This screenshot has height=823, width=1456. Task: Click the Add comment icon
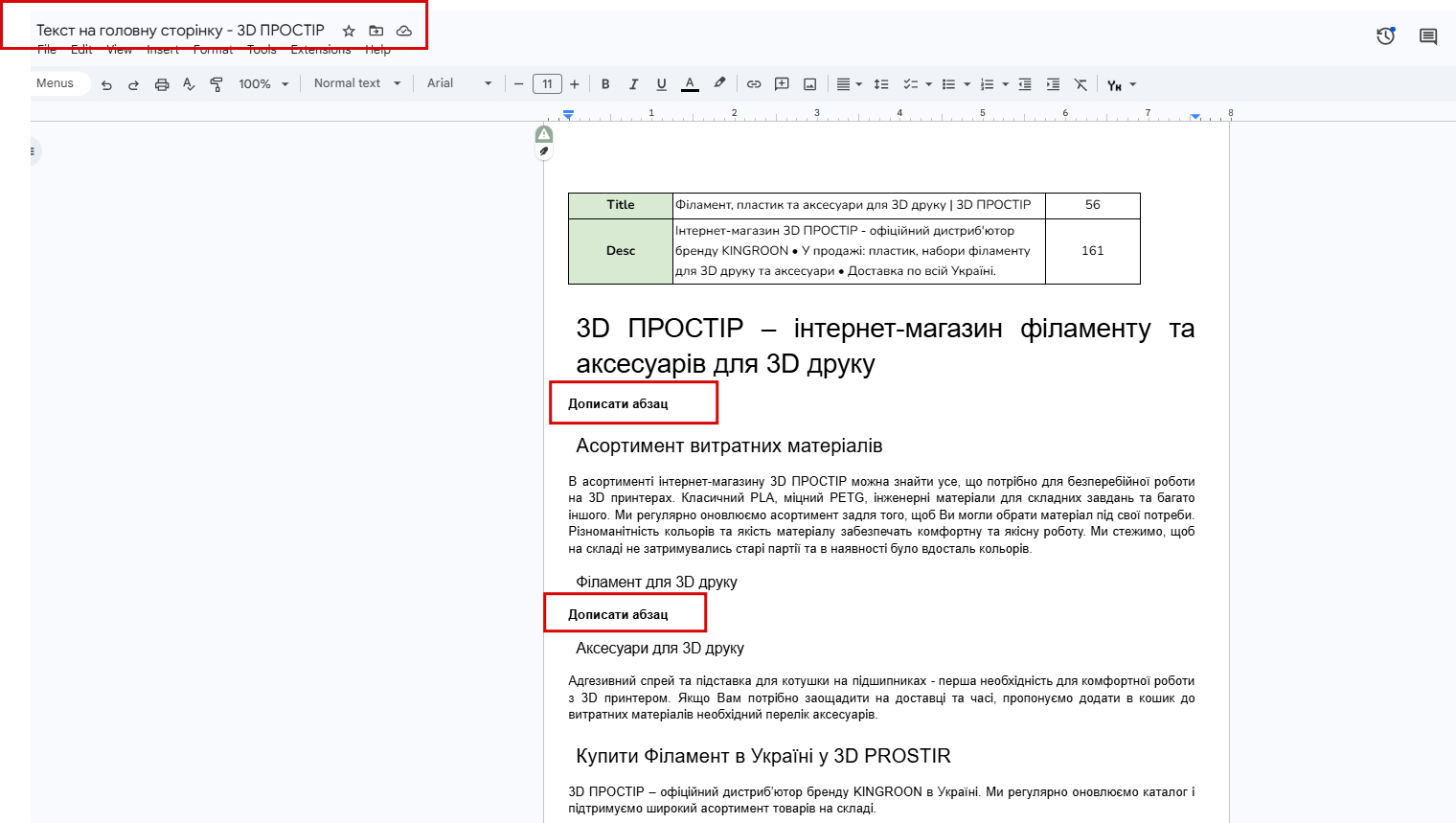pyautogui.click(x=782, y=84)
